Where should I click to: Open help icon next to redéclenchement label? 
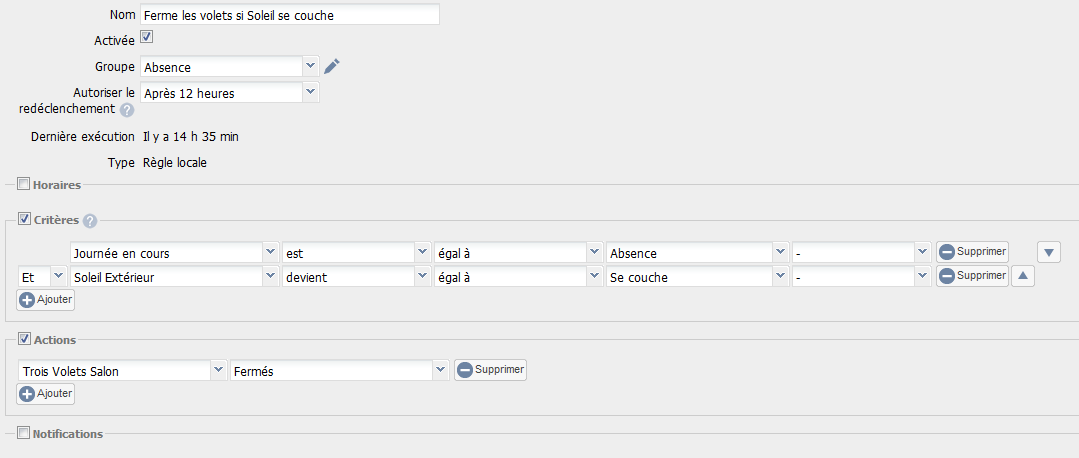tap(127, 110)
